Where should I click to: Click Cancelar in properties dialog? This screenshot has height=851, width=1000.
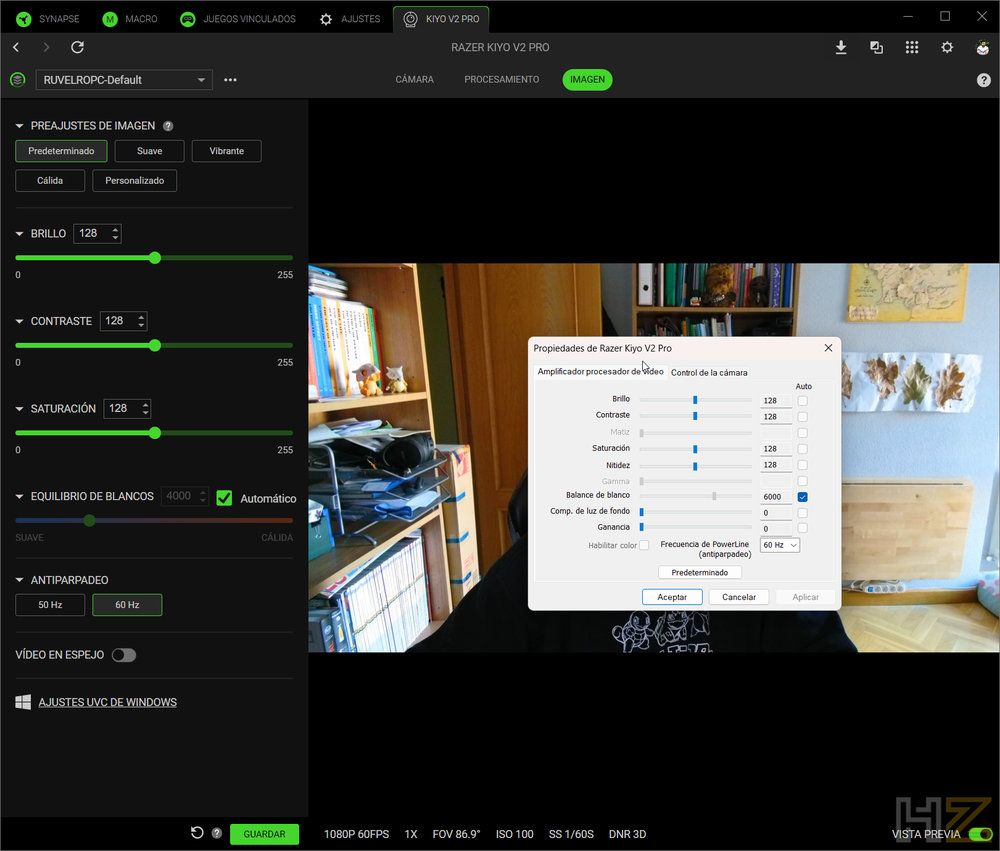coord(739,597)
